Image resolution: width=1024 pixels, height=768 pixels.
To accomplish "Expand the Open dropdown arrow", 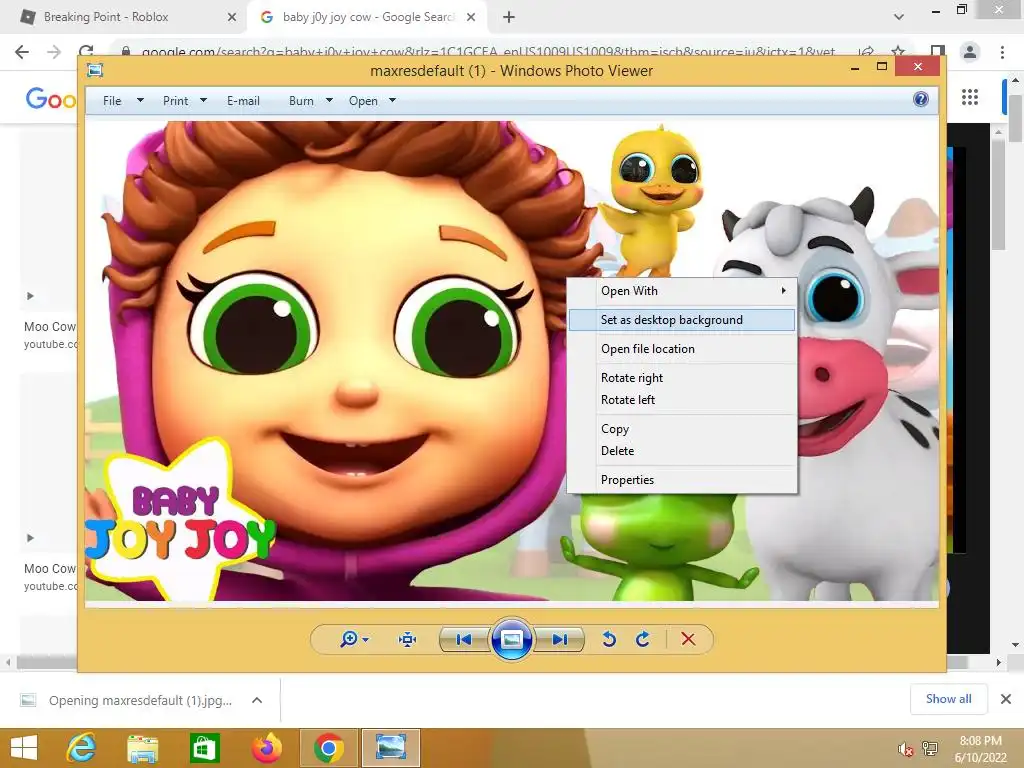I will (392, 101).
